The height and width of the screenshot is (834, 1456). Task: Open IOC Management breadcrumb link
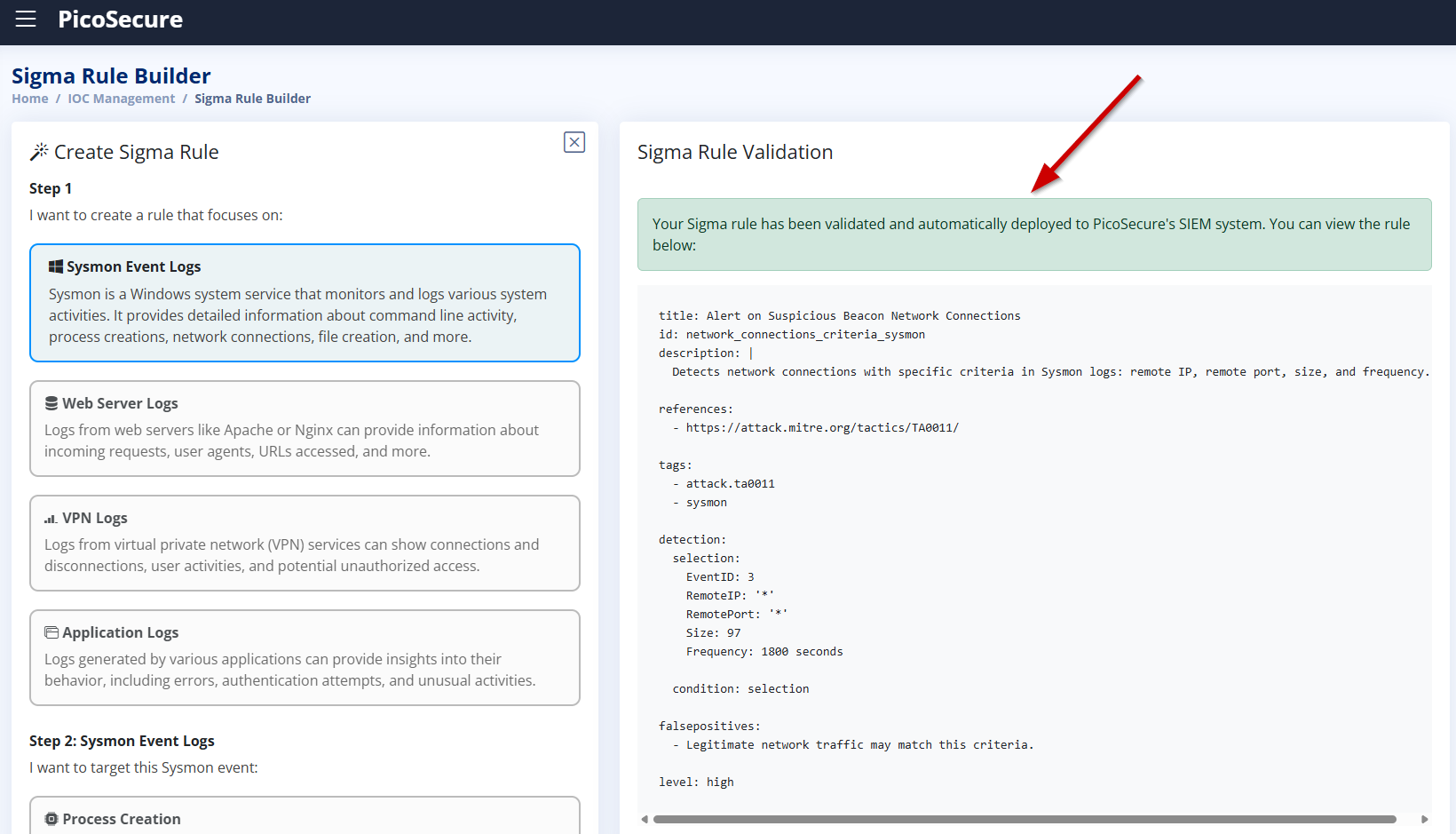pos(122,99)
